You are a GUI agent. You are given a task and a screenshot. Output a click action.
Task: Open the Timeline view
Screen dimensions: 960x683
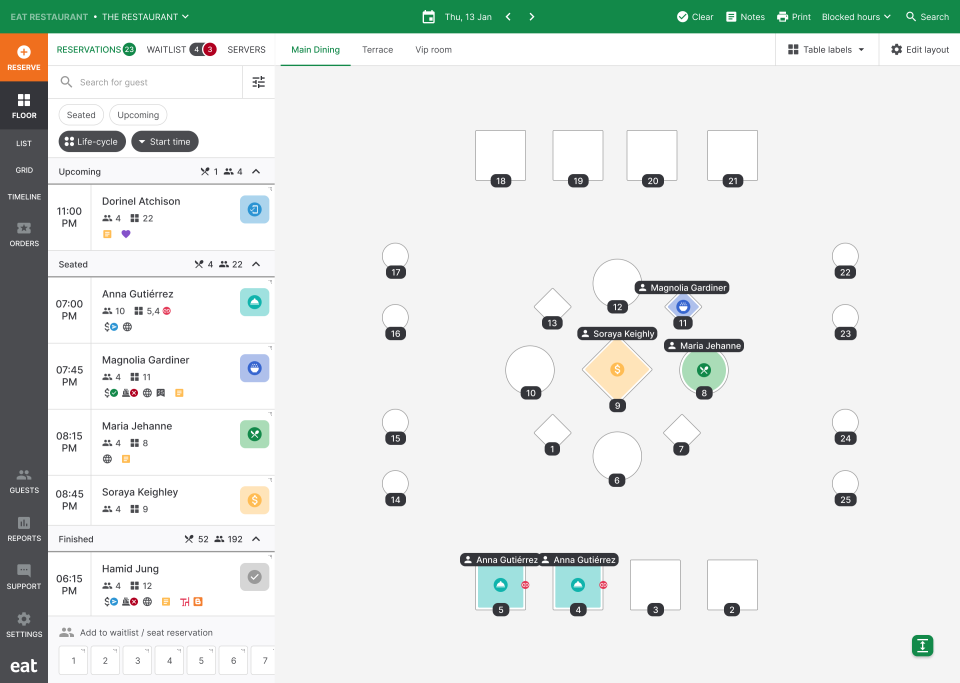(24, 196)
